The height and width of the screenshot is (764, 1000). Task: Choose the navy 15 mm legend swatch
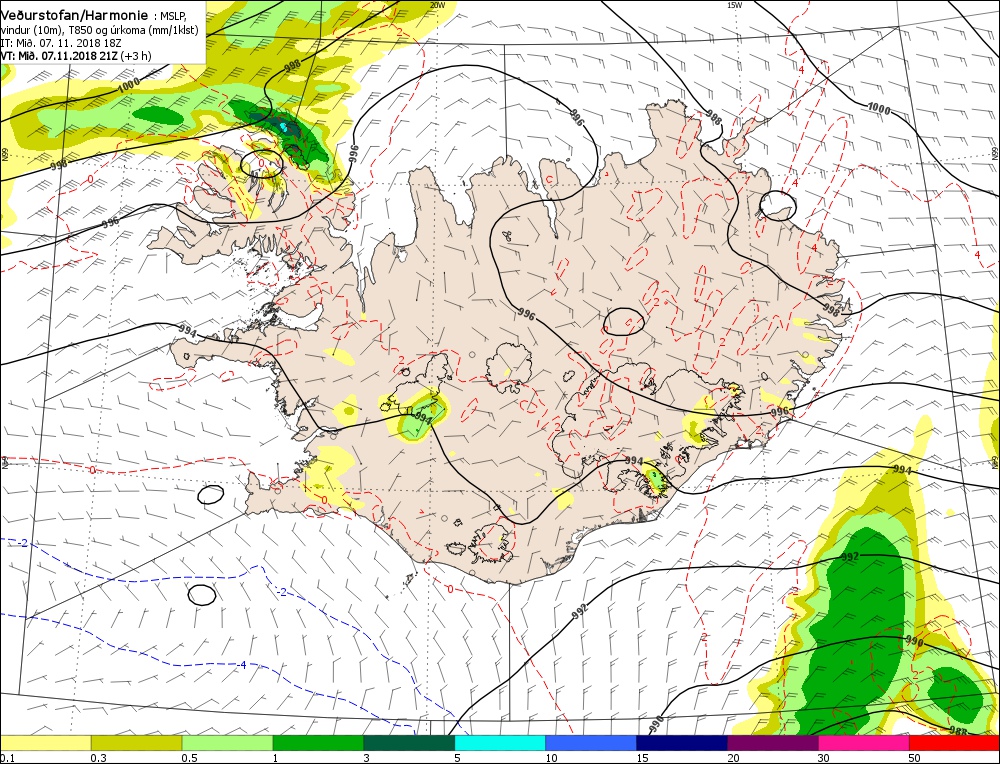pyautogui.click(x=682, y=743)
